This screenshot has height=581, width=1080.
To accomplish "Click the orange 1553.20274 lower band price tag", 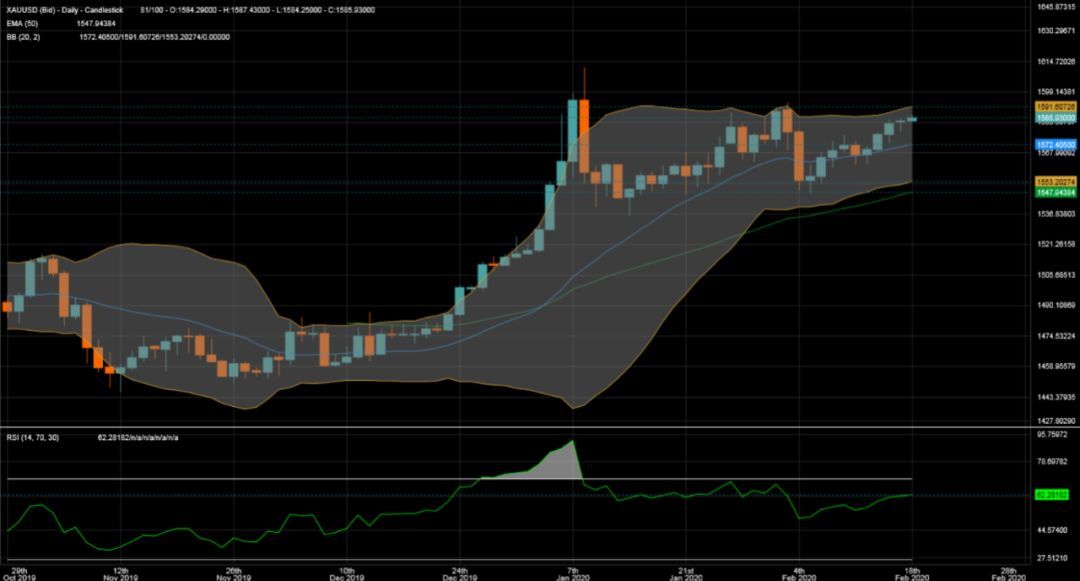I will point(1056,182).
